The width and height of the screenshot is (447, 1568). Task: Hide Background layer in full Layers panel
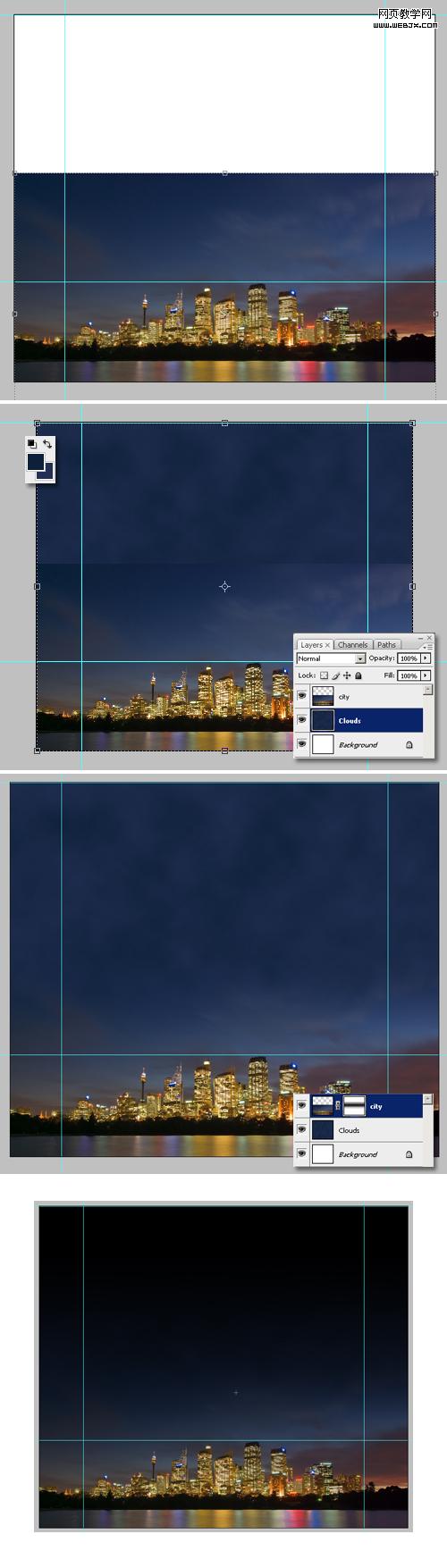click(x=302, y=744)
